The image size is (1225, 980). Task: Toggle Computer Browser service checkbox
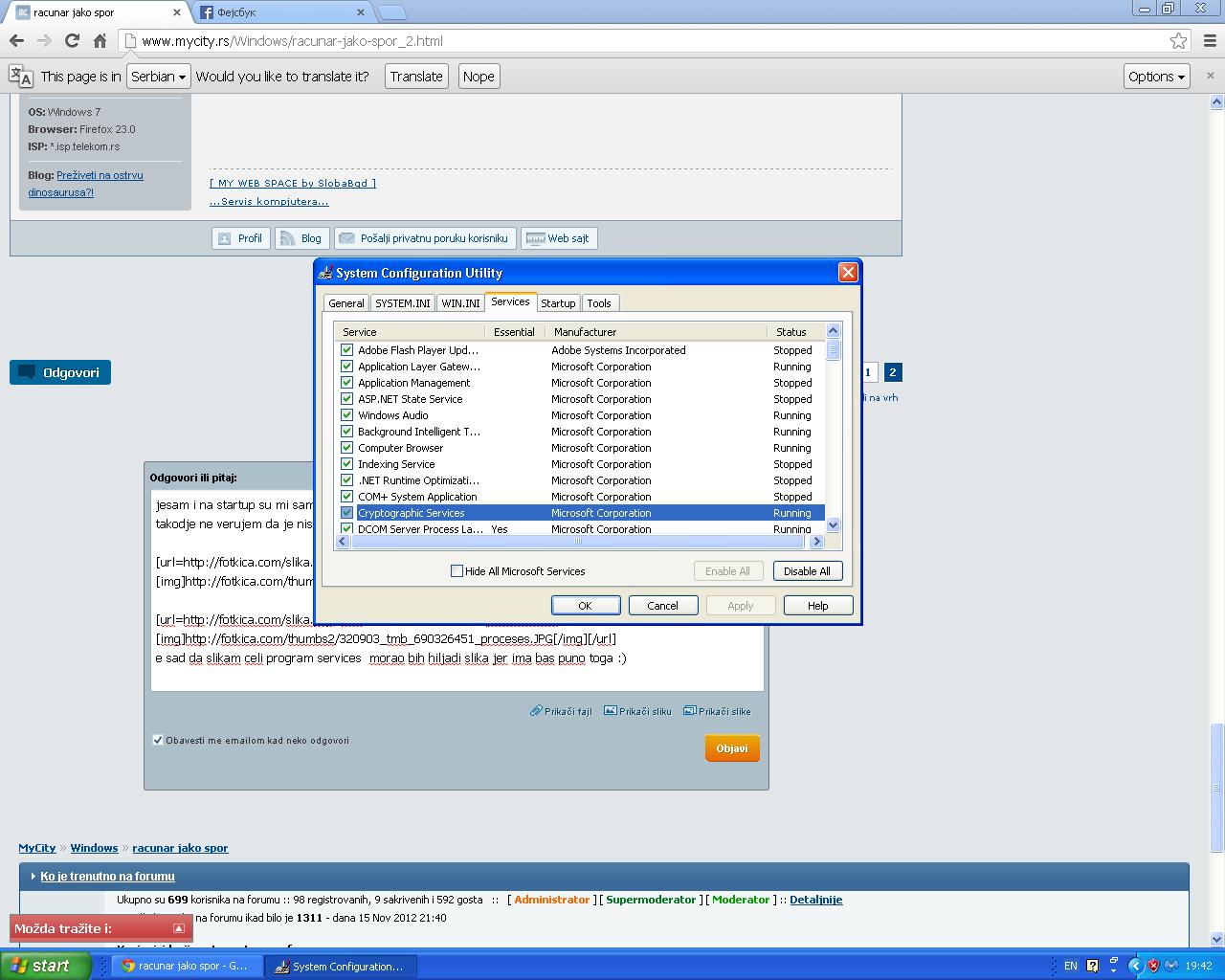tap(346, 448)
